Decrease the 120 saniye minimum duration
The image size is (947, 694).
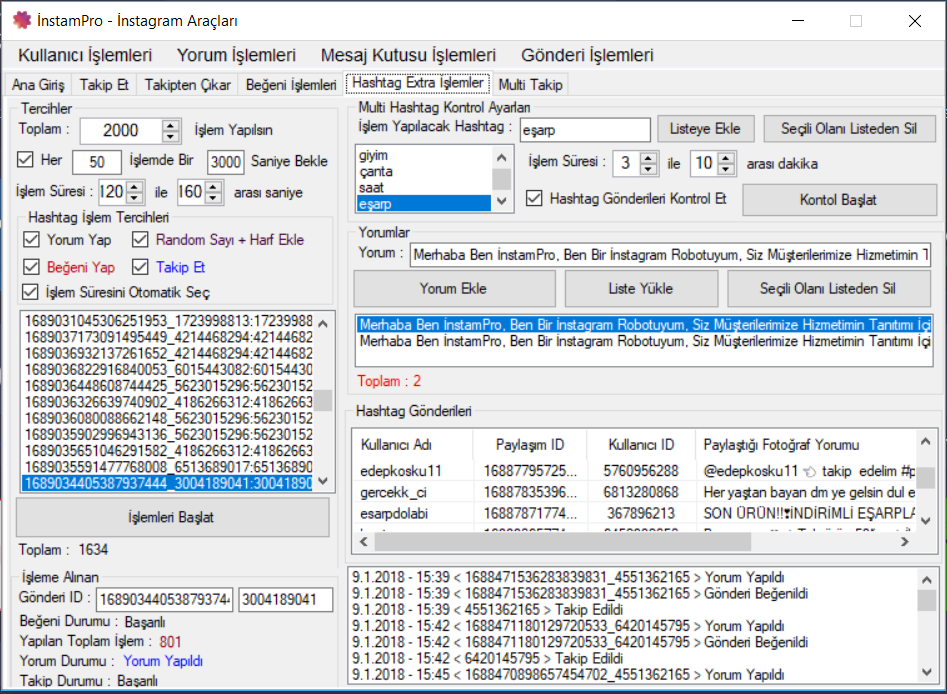pyautogui.click(x=135, y=198)
